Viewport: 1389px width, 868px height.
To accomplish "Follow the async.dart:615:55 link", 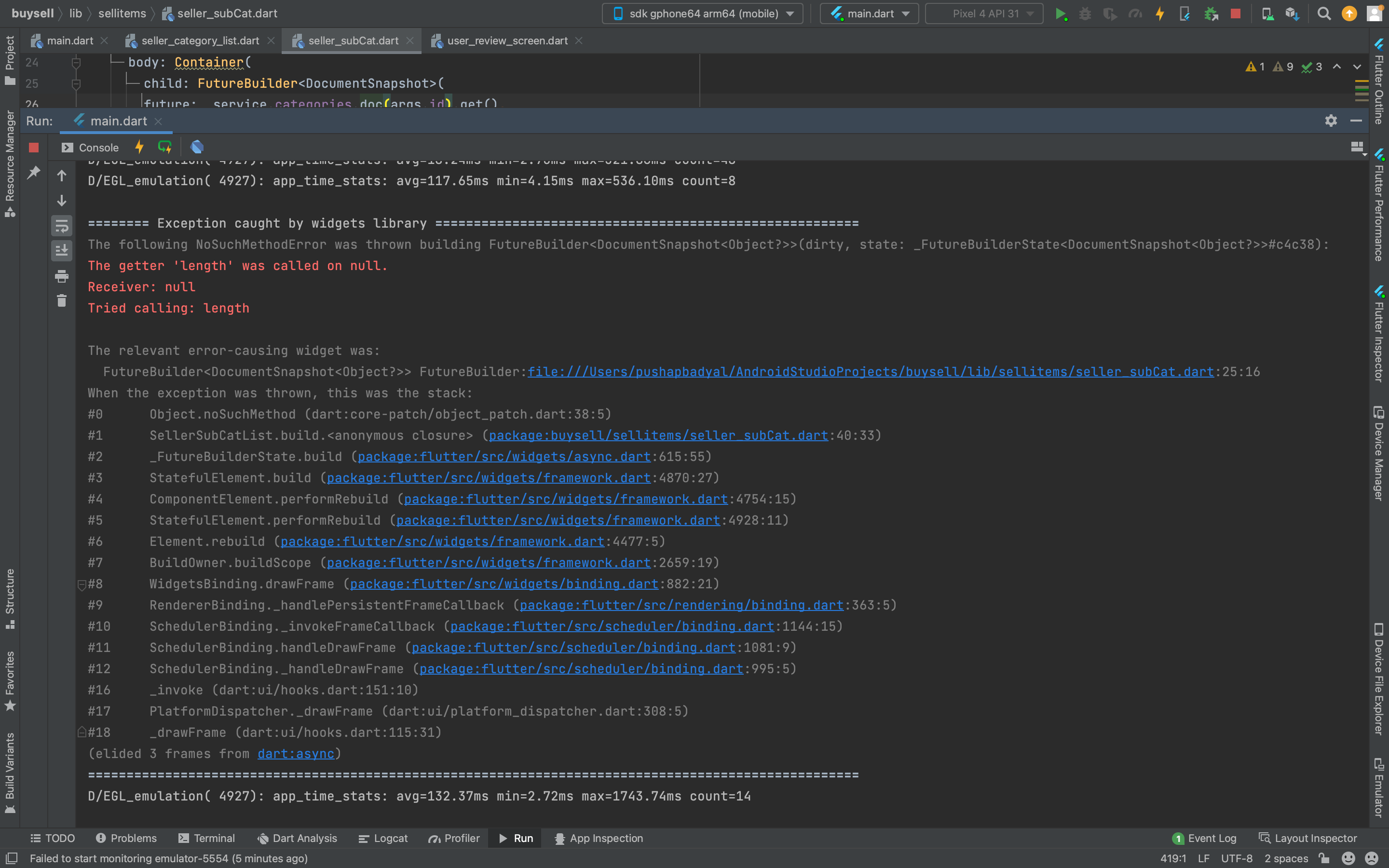I will 504,457.
